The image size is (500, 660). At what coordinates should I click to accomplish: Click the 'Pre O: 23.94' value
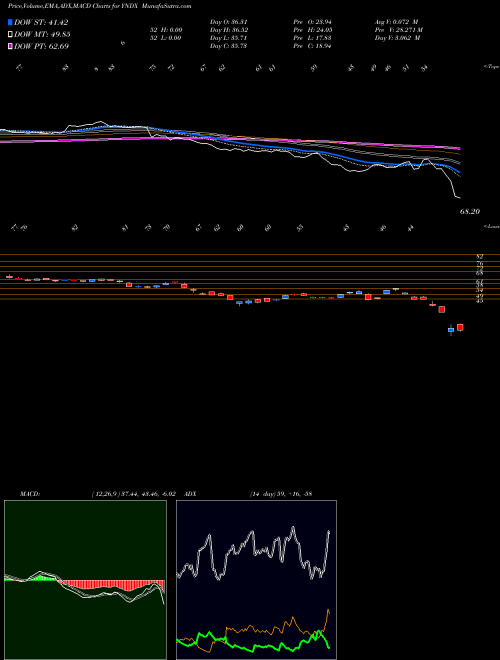click(312, 22)
